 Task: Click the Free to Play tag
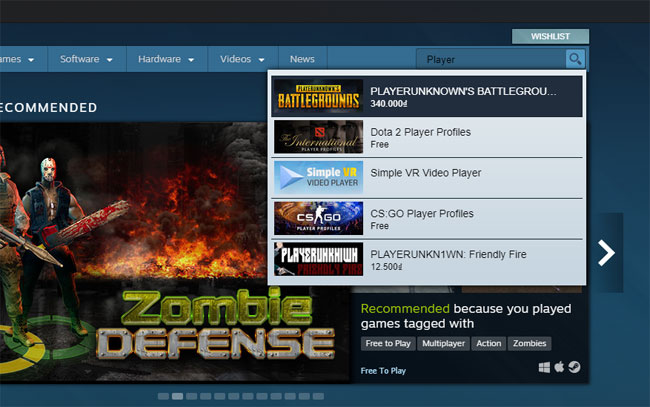click(388, 344)
